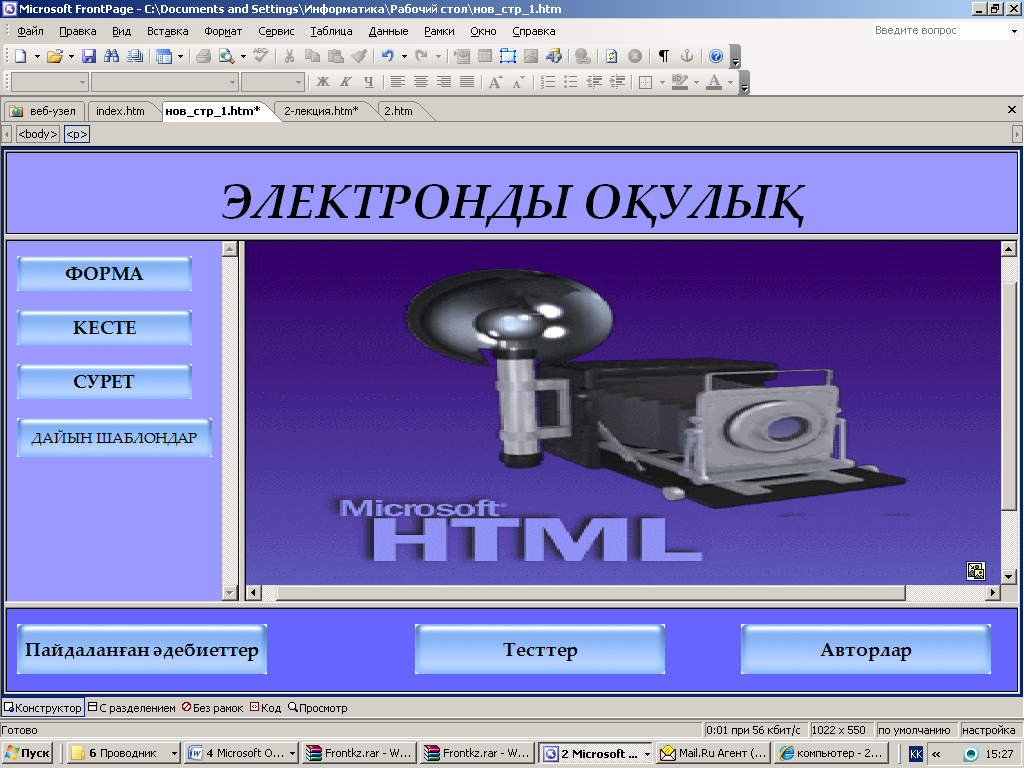
Task: Expand the borders dropdown arrow
Action: (662, 82)
